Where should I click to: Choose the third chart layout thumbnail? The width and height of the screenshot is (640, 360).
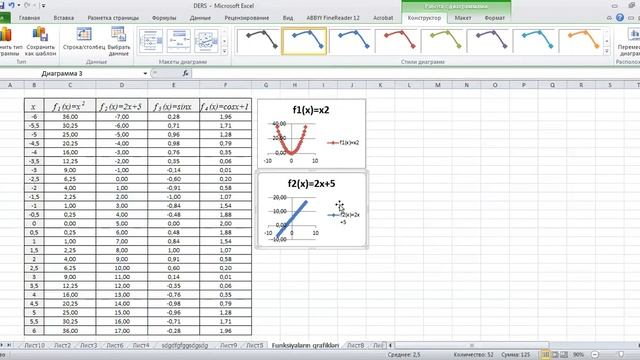click(x=206, y=41)
